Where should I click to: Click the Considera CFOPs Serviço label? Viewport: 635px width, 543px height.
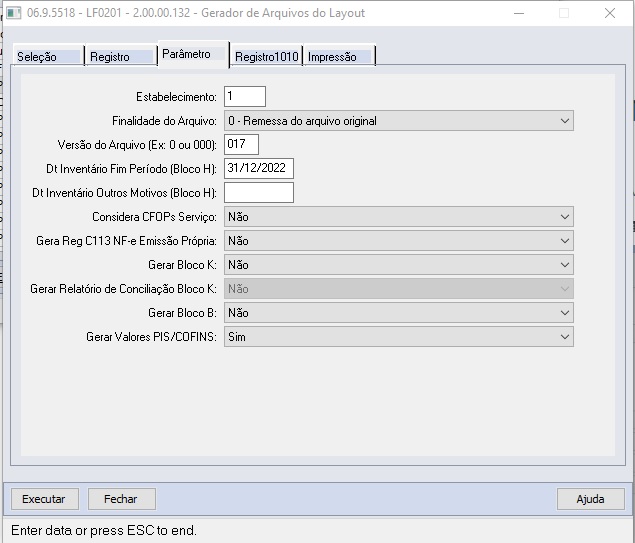coord(154,217)
